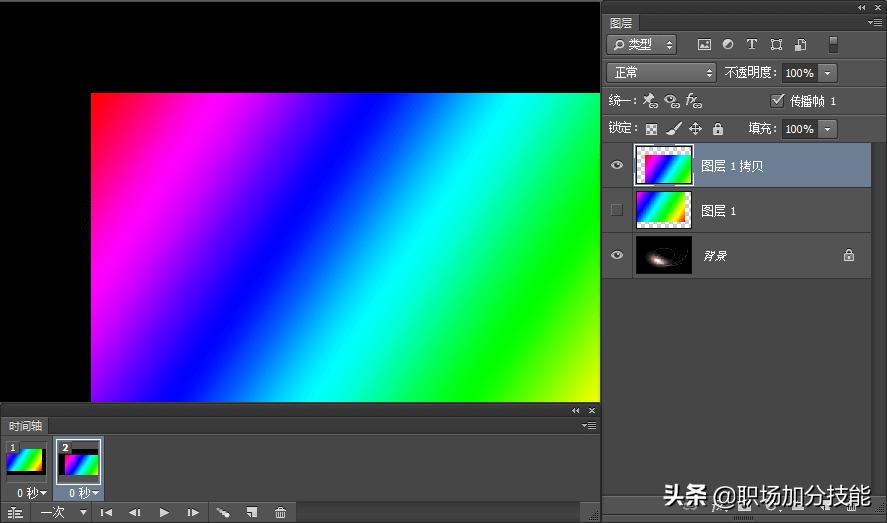Open frame 1 delay 0 秒 dropdown
Viewport: 887px width, 523px height.
tap(32, 493)
